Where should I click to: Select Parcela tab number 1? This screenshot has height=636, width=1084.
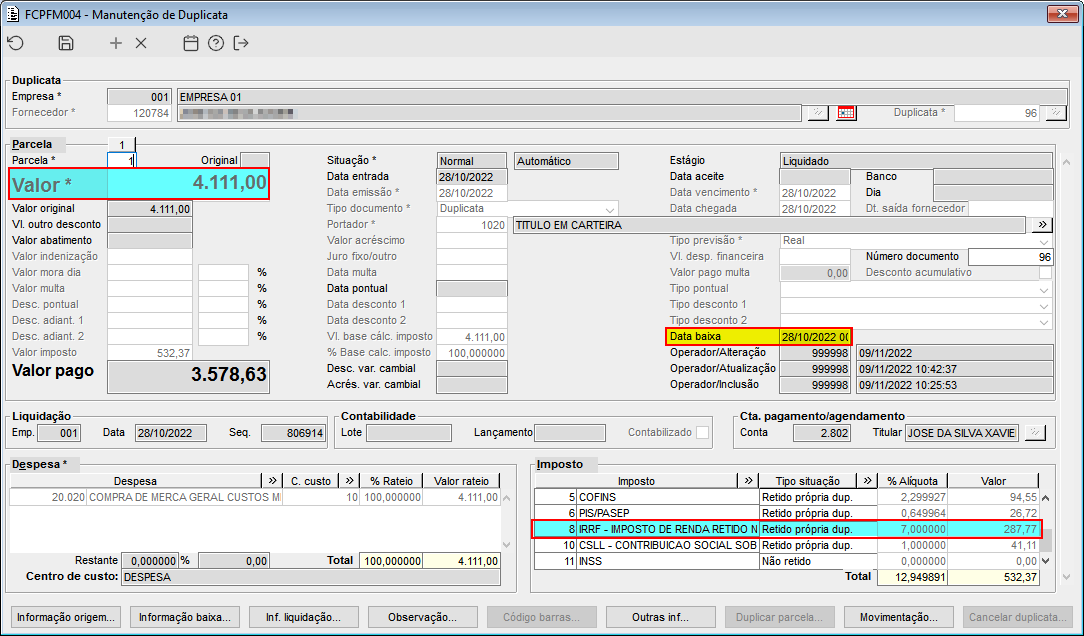121,144
